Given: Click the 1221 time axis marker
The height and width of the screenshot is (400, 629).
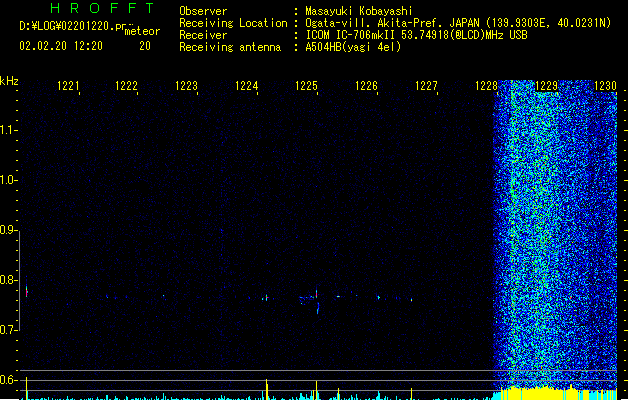Looking at the screenshot, I should [x=68, y=86].
